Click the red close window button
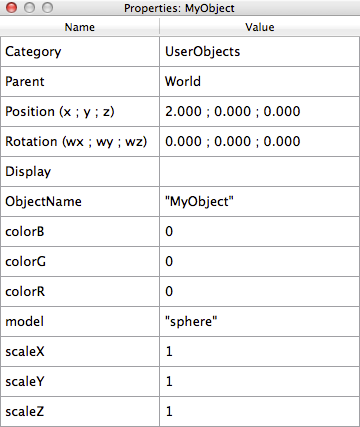 12,8
